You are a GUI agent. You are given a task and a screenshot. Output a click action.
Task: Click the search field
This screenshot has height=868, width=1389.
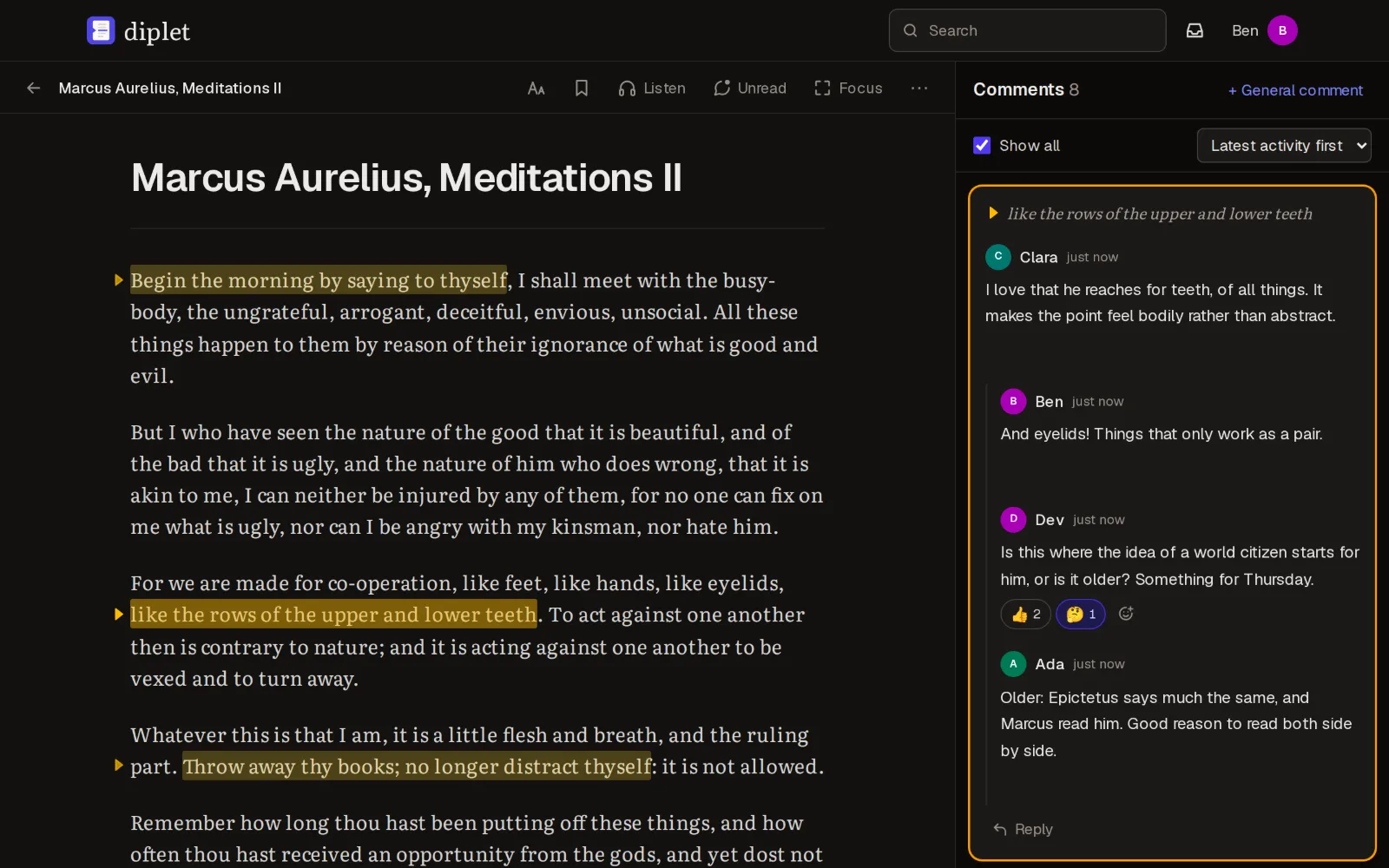point(1027,30)
